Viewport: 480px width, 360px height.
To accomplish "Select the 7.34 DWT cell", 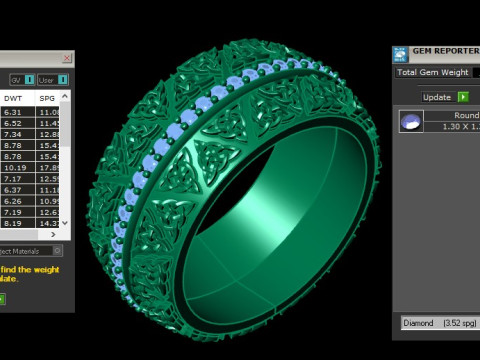I will click(18, 134).
